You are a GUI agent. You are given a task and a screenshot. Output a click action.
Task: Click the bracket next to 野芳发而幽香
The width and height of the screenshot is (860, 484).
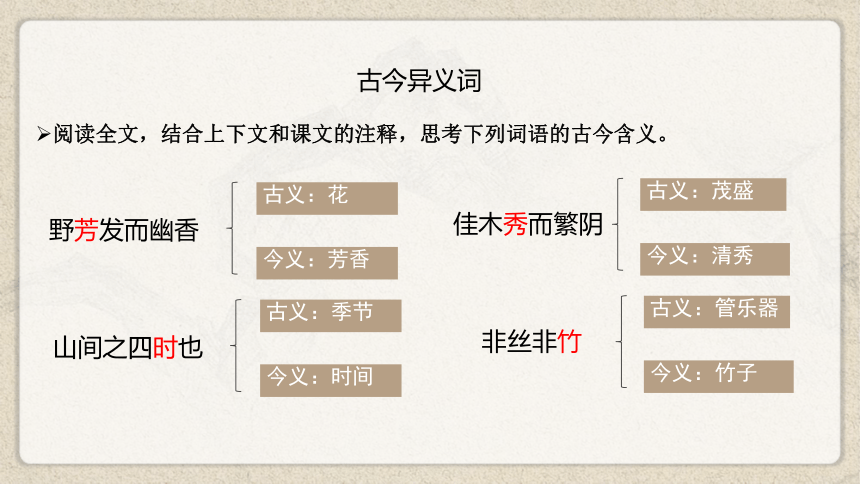(x=233, y=228)
